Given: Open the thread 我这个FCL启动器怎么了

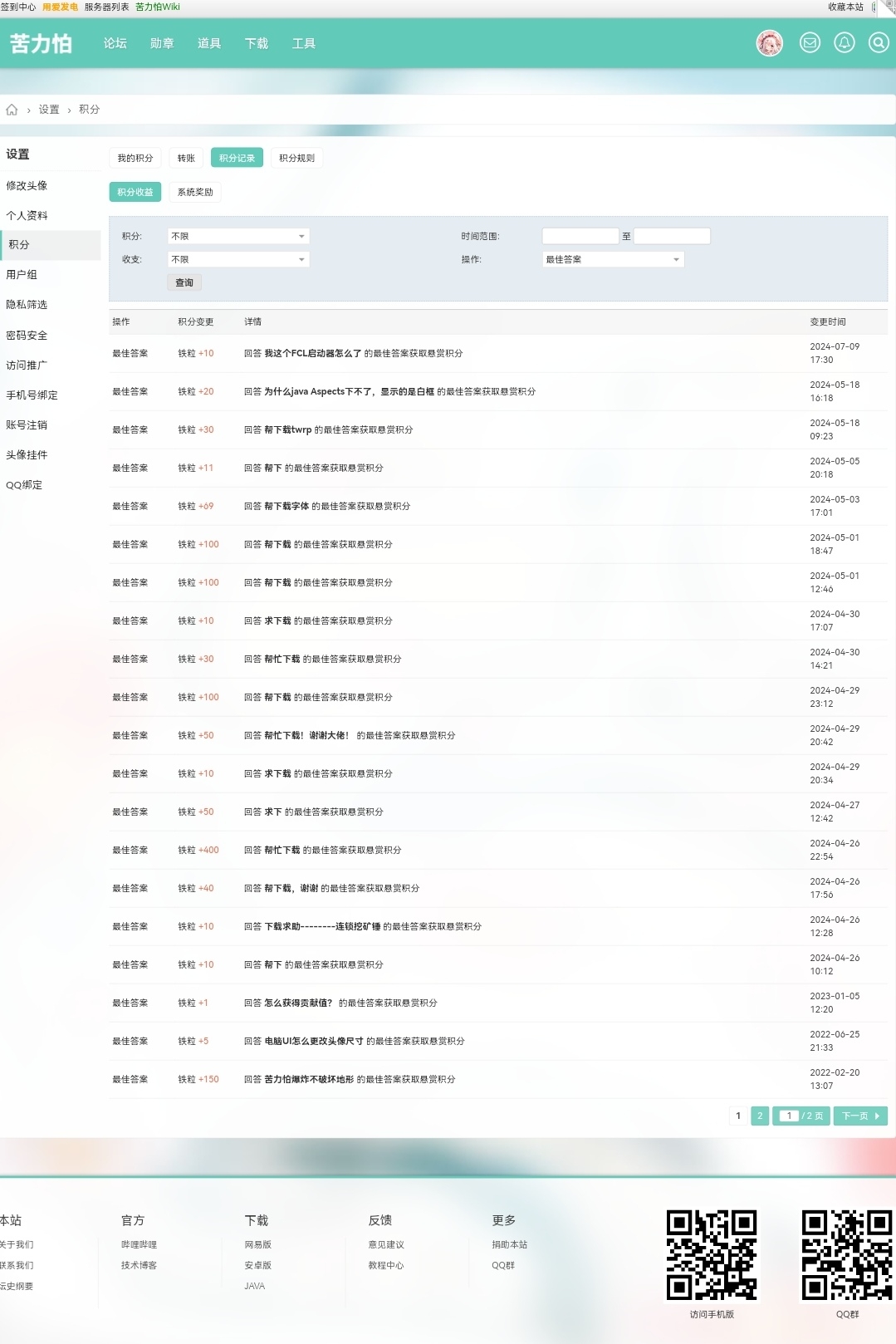Looking at the screenshot, I should click(312, 354).
